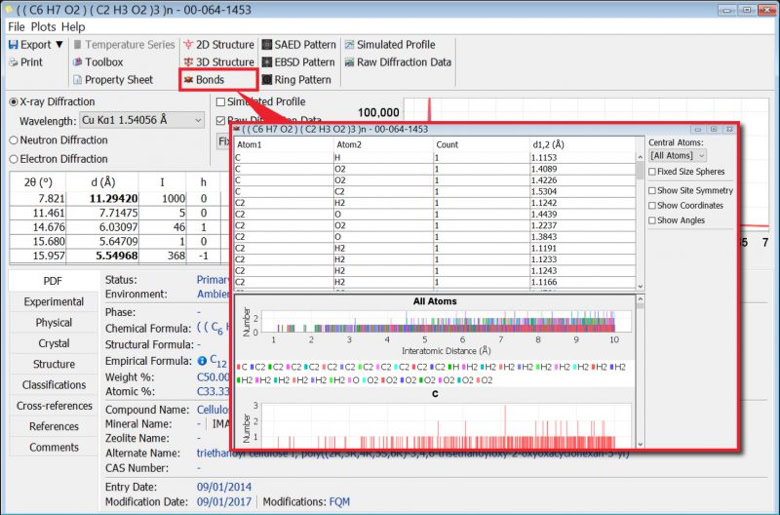Switch to the Crystal tab
Screen dimensions: 780x515
53,343
